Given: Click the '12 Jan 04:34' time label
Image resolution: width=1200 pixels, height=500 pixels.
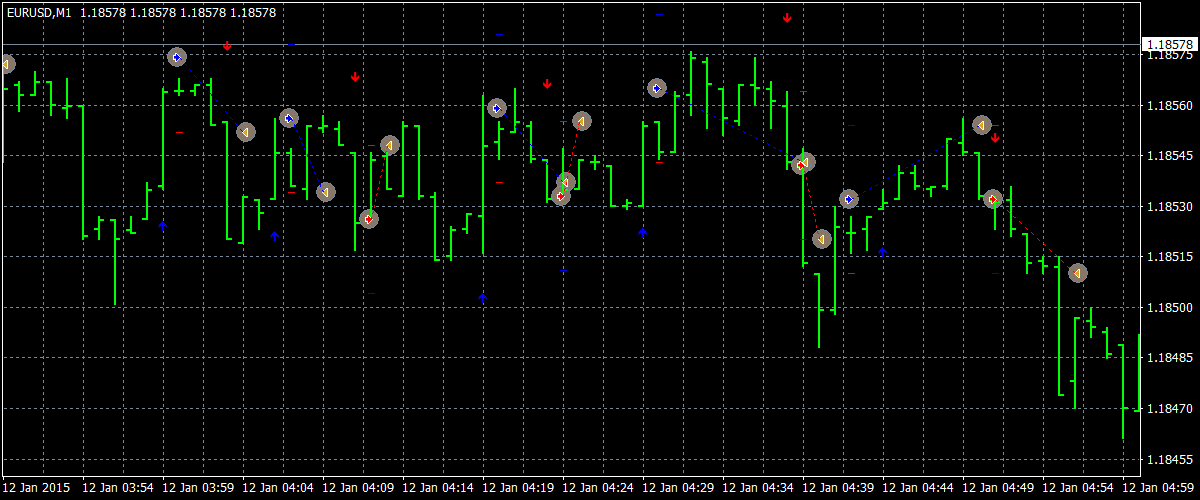Looking at the screenshot, I should coord(757,488).
